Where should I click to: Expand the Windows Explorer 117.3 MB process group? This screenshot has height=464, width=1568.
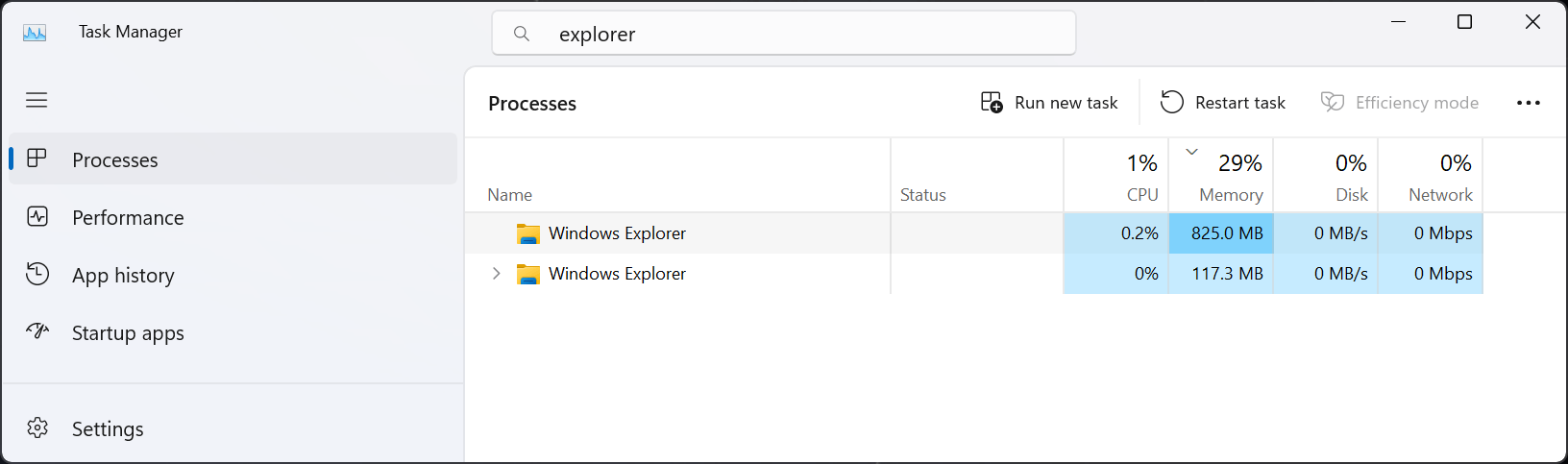pos(496,274)
